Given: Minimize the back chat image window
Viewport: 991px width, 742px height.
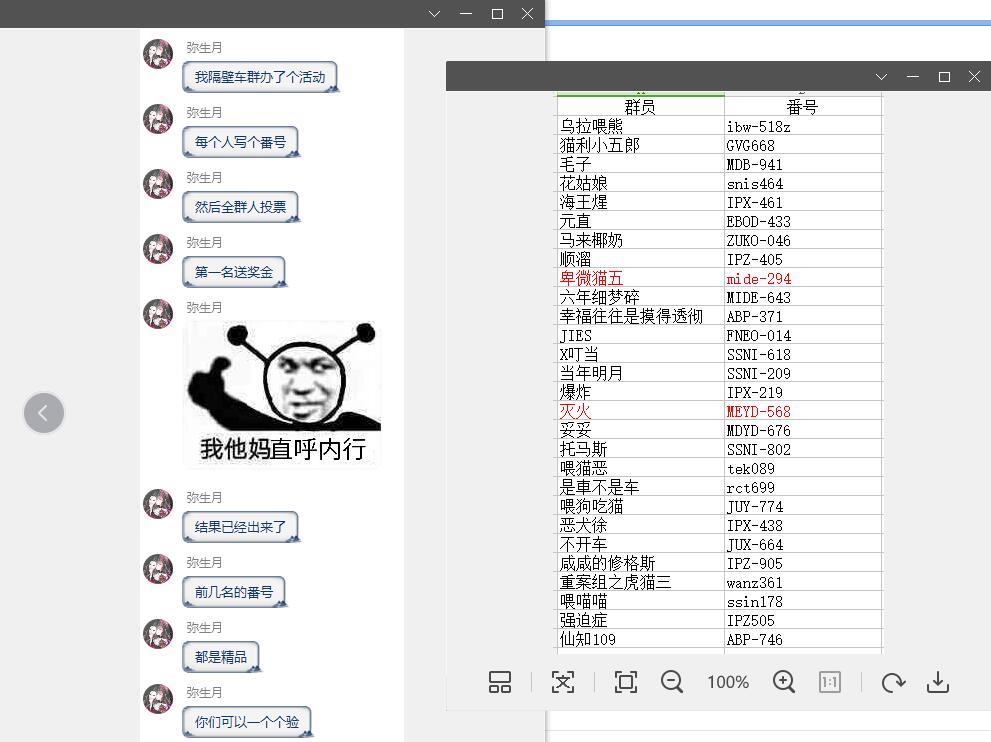Looking at the screenshot, I should (466, 14).
